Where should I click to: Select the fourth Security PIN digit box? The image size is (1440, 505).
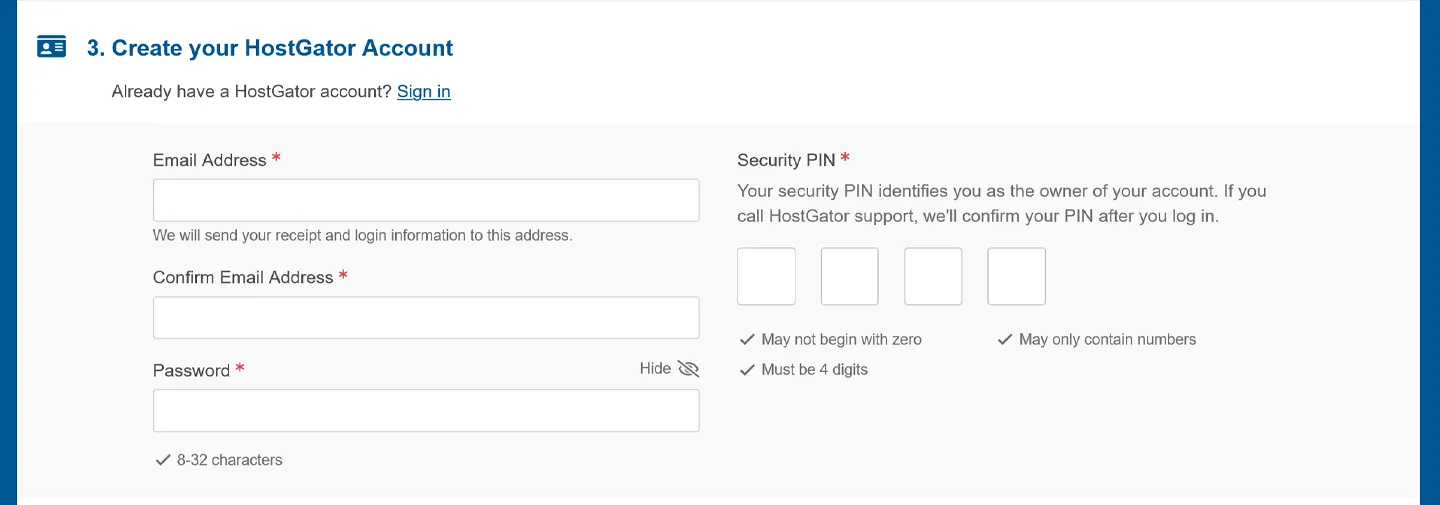tap(1016, 276)
